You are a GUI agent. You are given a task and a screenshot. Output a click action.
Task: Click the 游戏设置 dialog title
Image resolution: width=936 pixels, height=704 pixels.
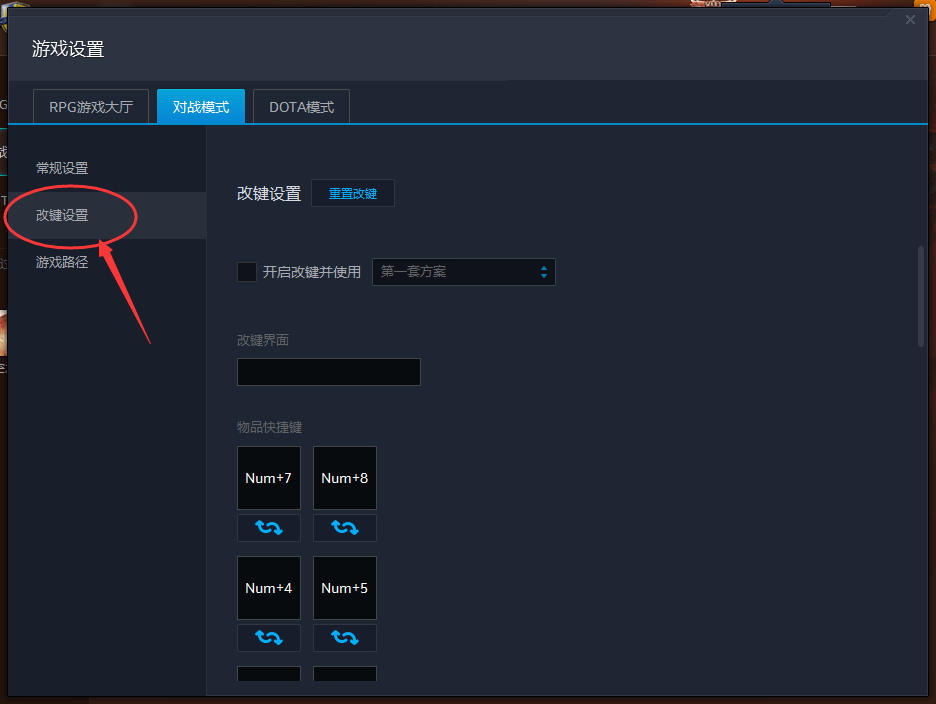68,49
